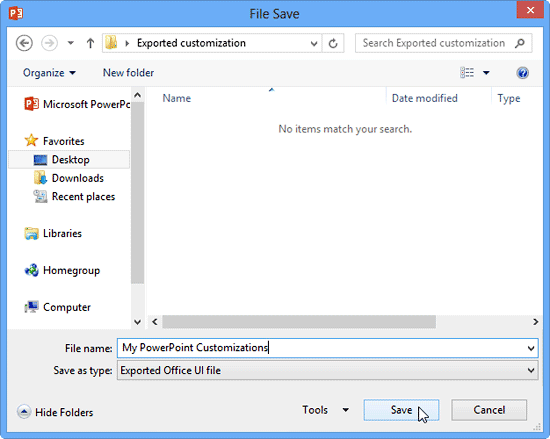The width and height of the screenshot is (550, 439).
Task: Click the Forward navigation arrow
Action: pyautogui.click(x=49, y=43)
